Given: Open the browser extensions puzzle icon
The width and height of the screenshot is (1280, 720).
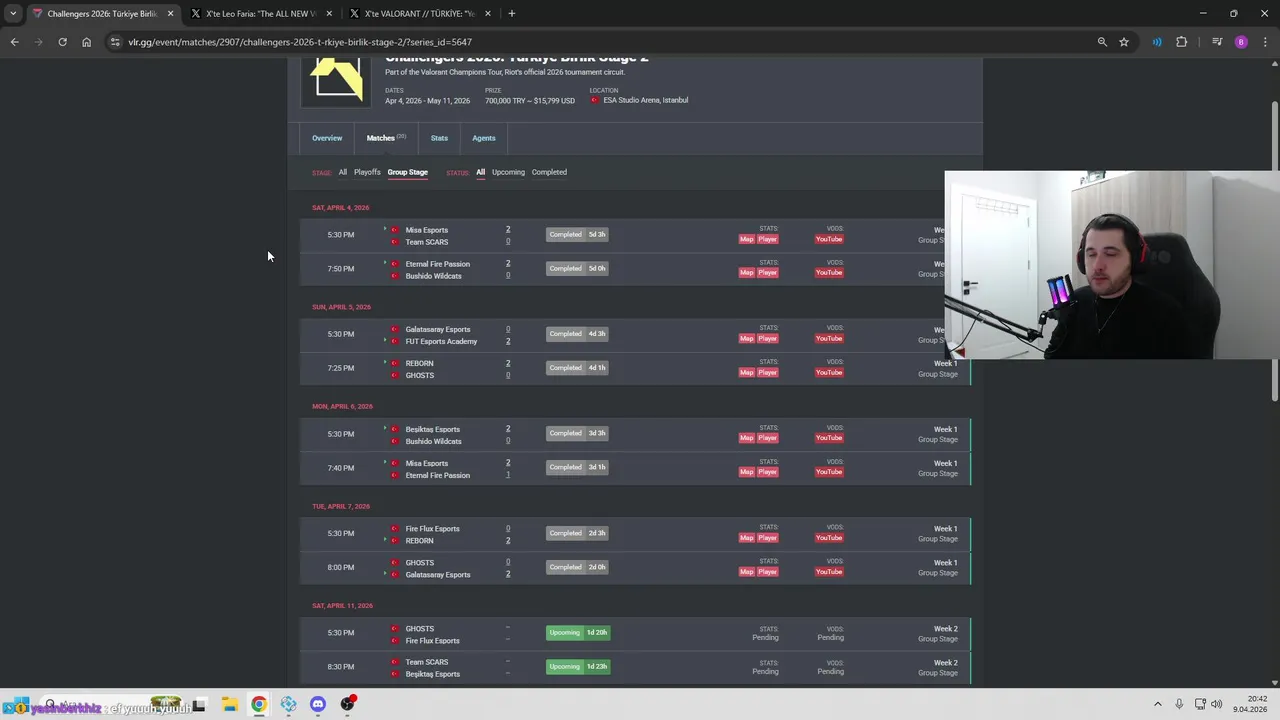Looking at the screenshot, I should coord(1181,42).
